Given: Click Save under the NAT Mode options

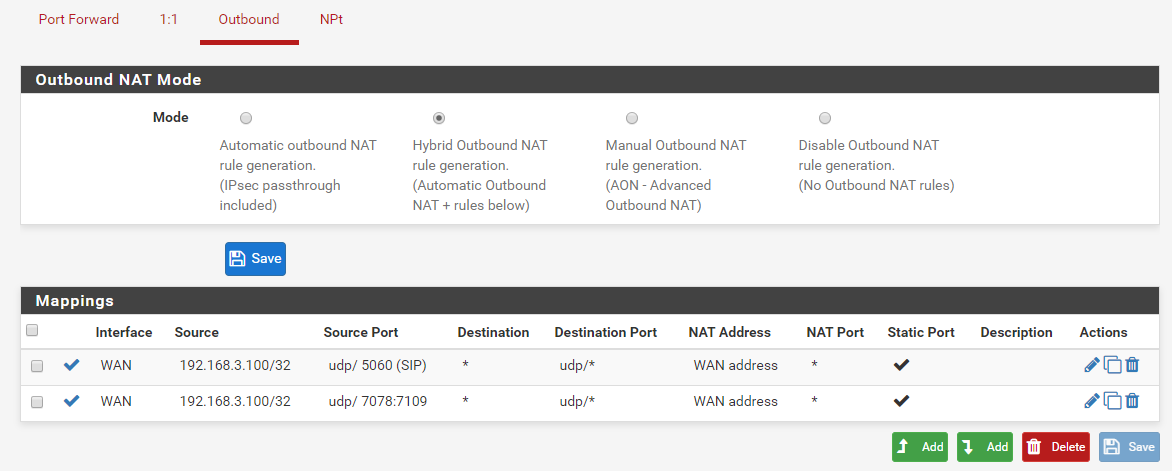Looking at the screenshot, I should click(x=255, y=258).
